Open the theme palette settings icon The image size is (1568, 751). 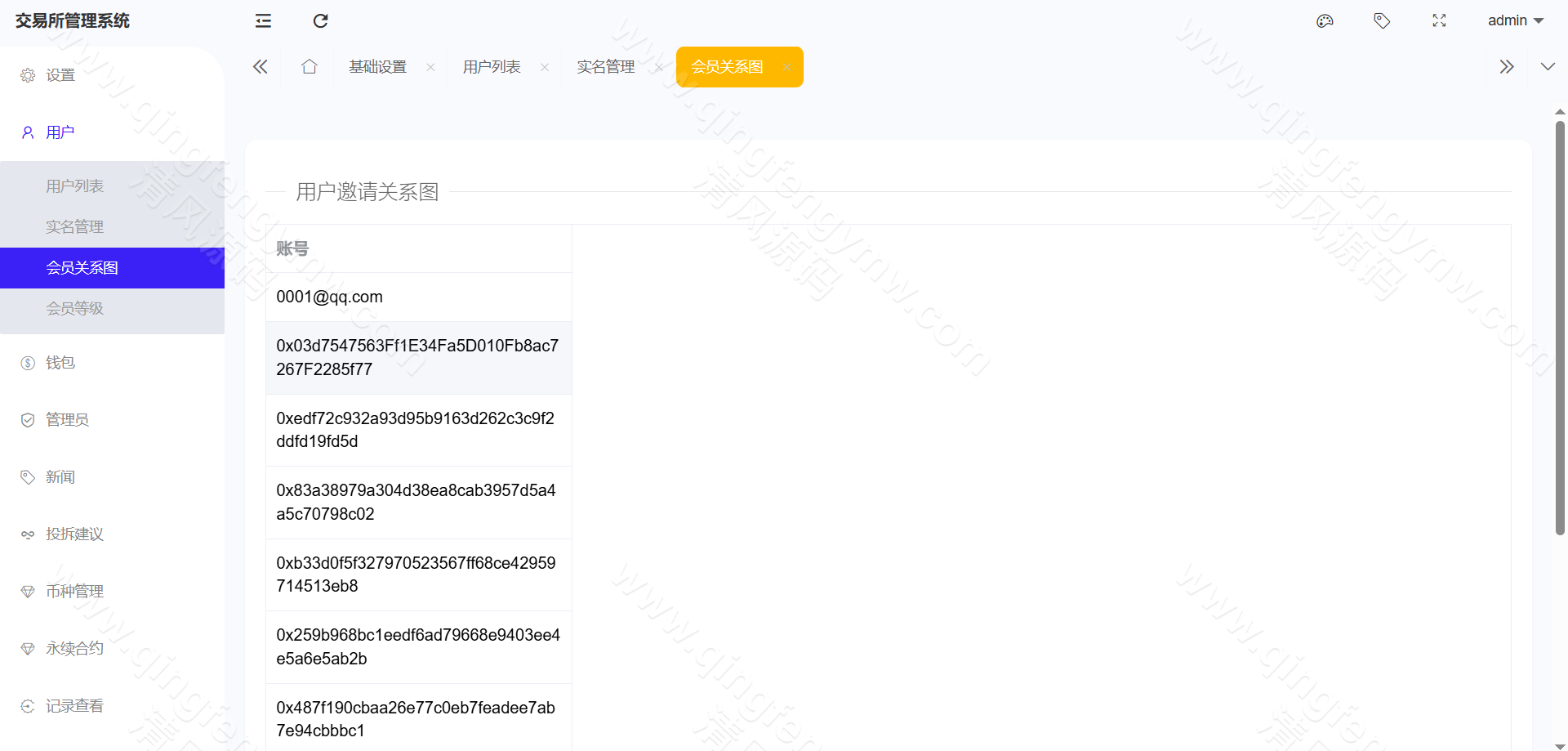click(x=1325, y=20)
